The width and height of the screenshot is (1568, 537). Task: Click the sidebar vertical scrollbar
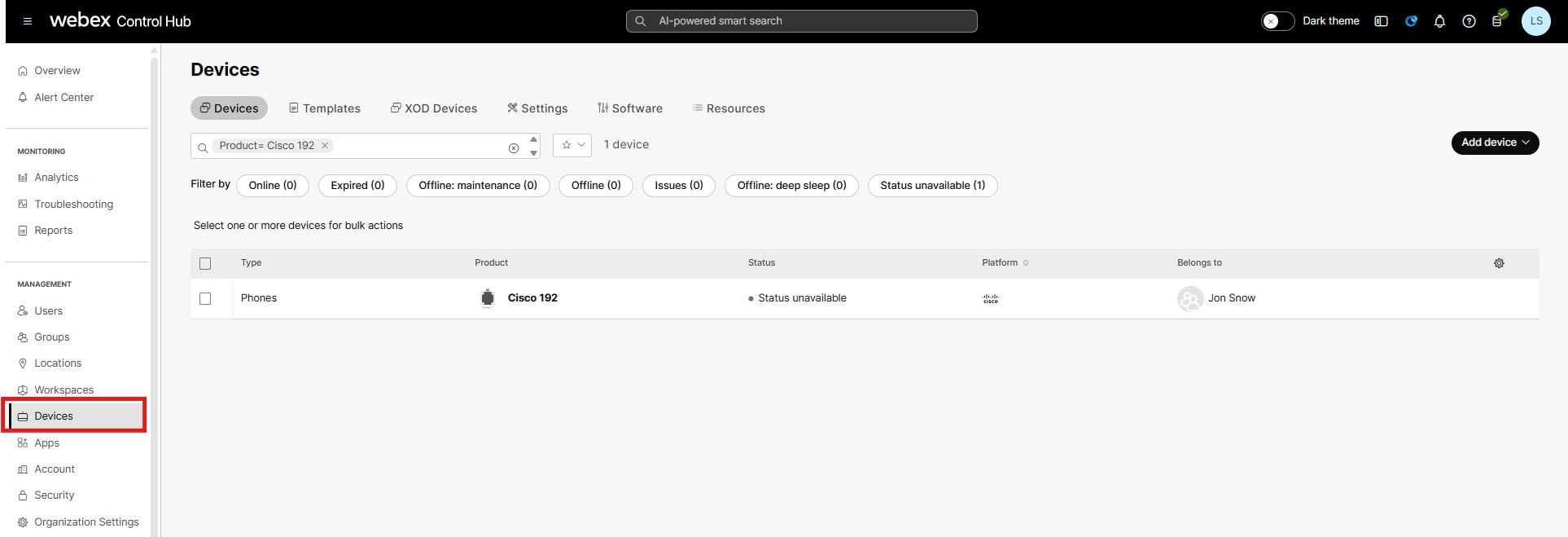pos(154,285)
